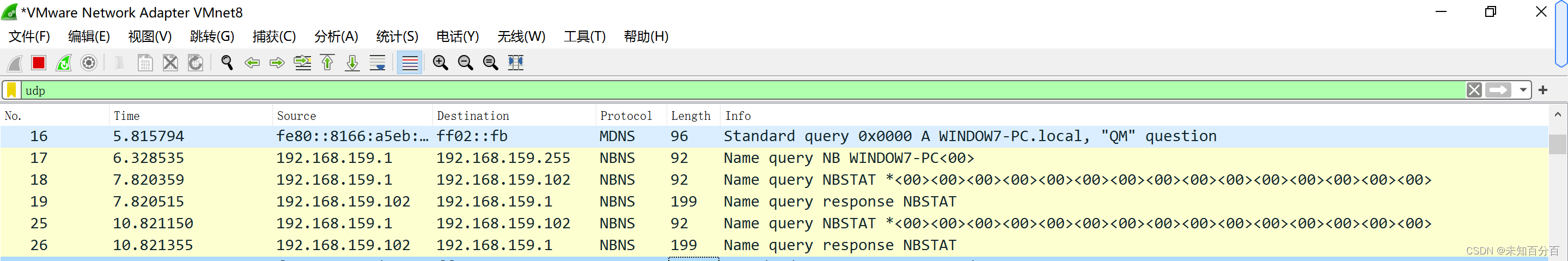Open the 分析(A) menu
1568x261 pixels.
click(336, 37)
